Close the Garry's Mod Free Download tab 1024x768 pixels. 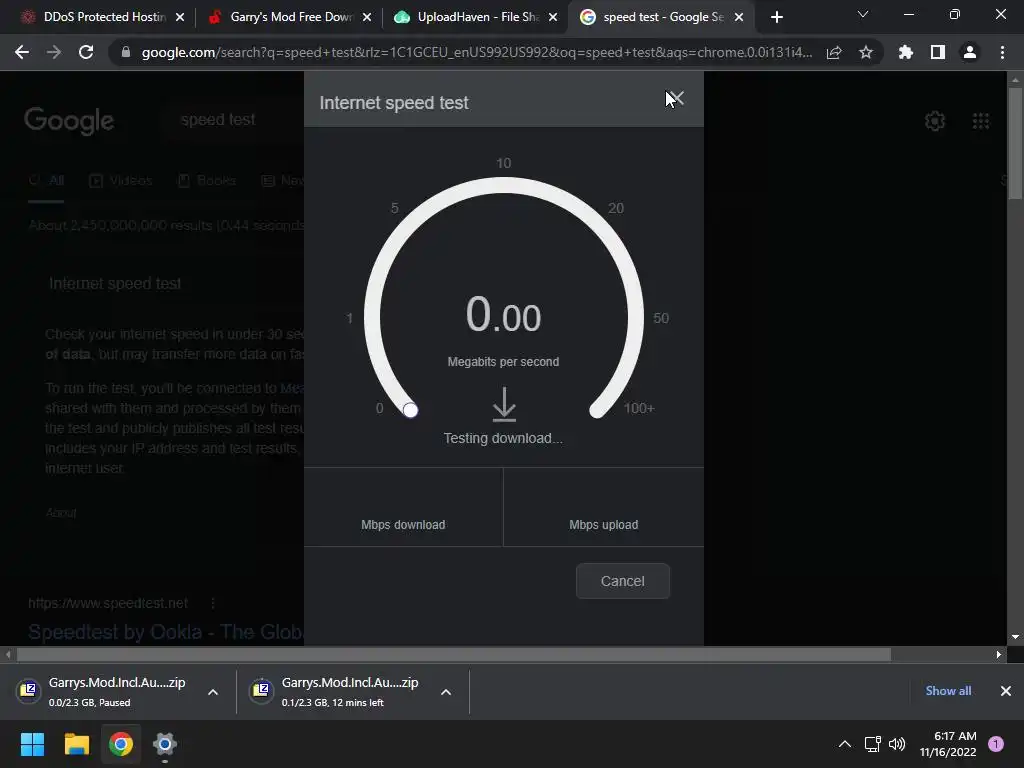(x=367, y=17)
